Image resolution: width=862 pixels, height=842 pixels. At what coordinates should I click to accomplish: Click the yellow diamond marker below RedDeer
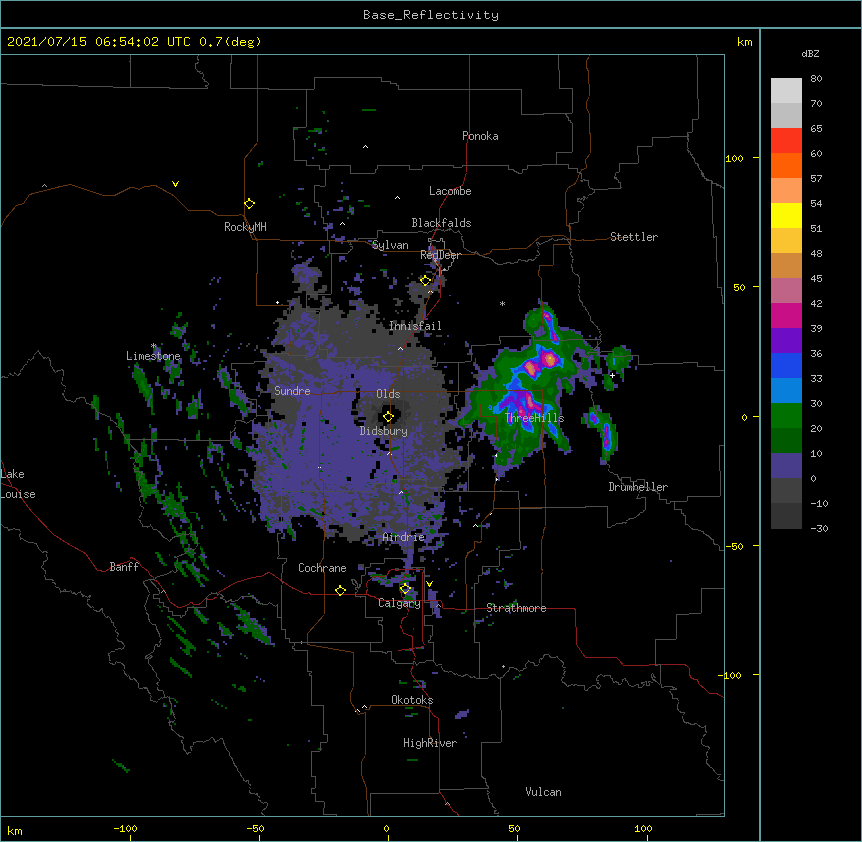click(426, 281)
